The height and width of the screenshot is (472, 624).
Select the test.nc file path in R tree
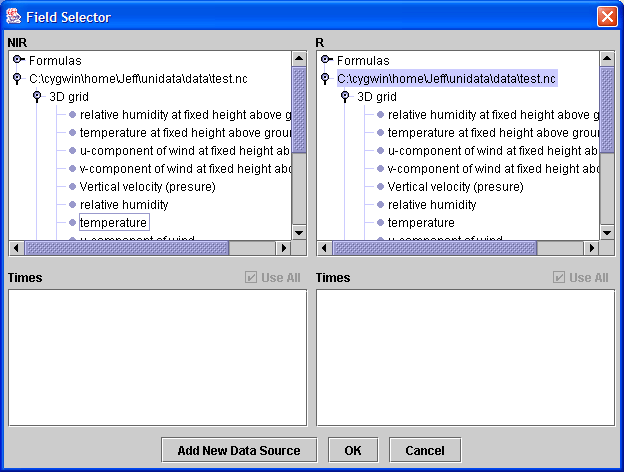446,78
